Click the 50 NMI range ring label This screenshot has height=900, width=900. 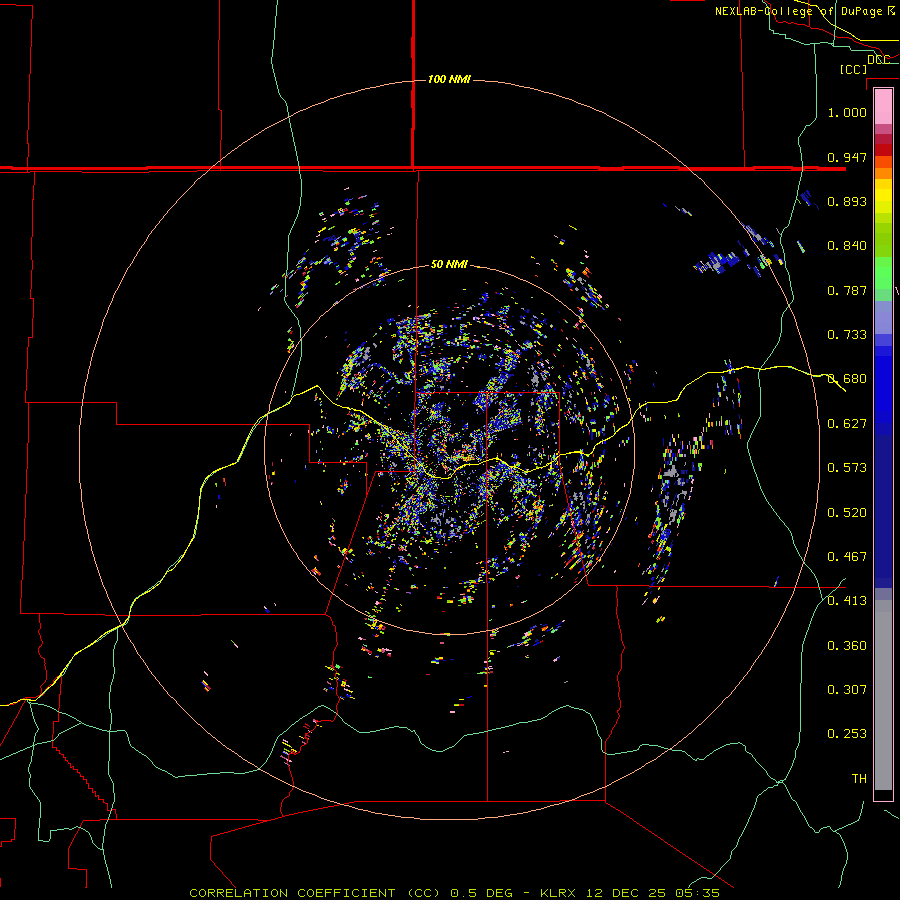pos(449,264)
